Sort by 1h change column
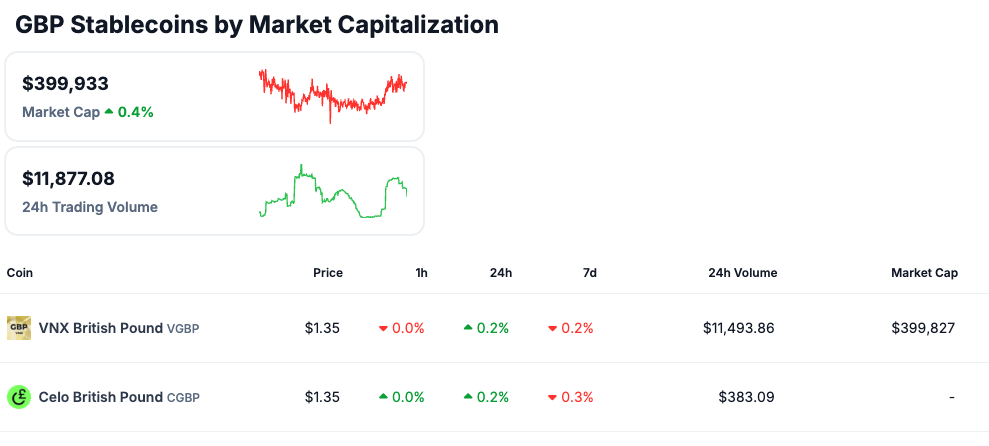 (421, 273)
